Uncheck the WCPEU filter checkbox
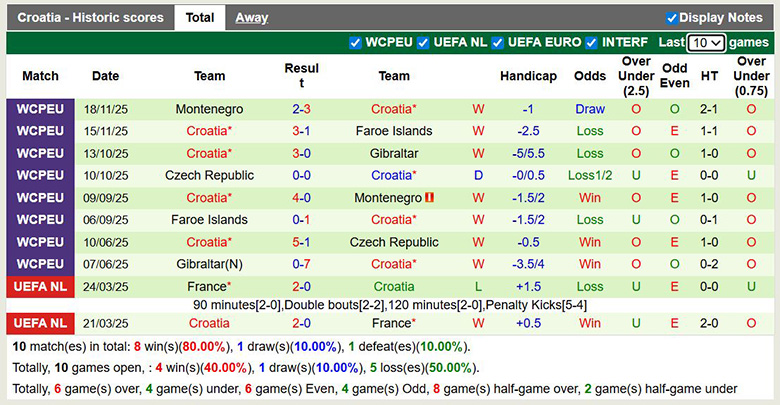780x405 pixels. (x=356, y=43)
